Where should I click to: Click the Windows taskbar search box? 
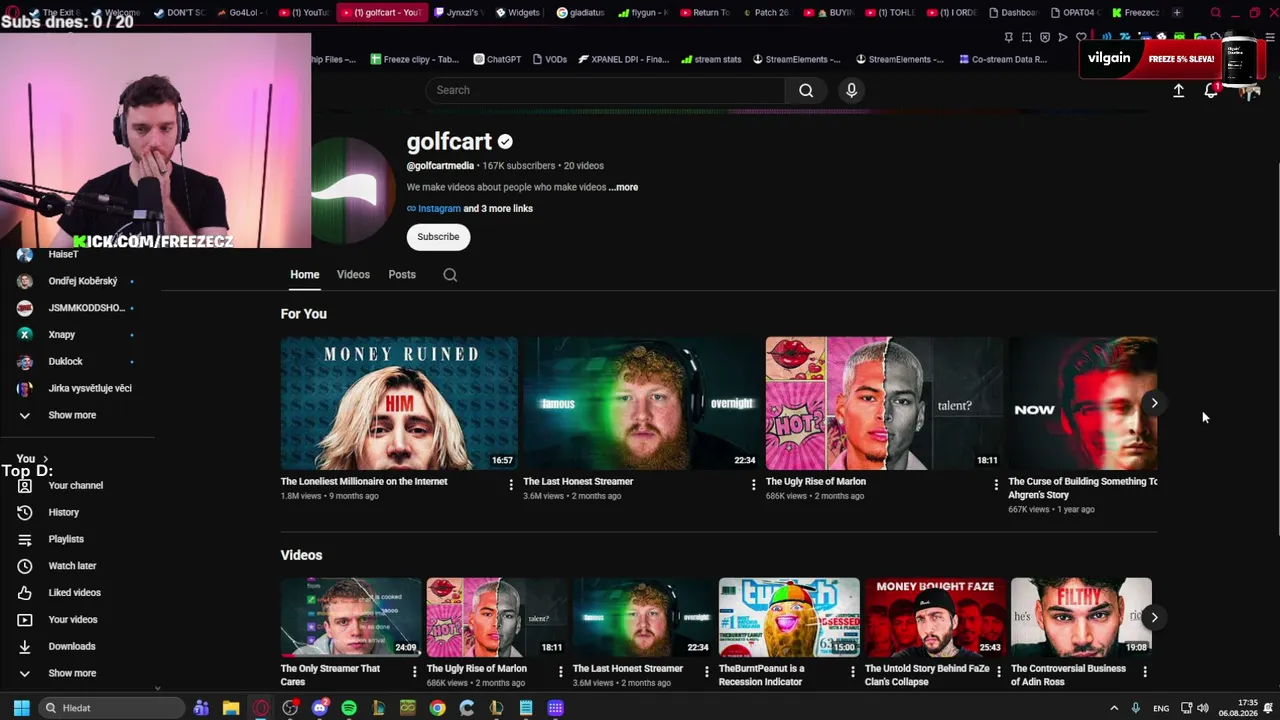point(112,708)
